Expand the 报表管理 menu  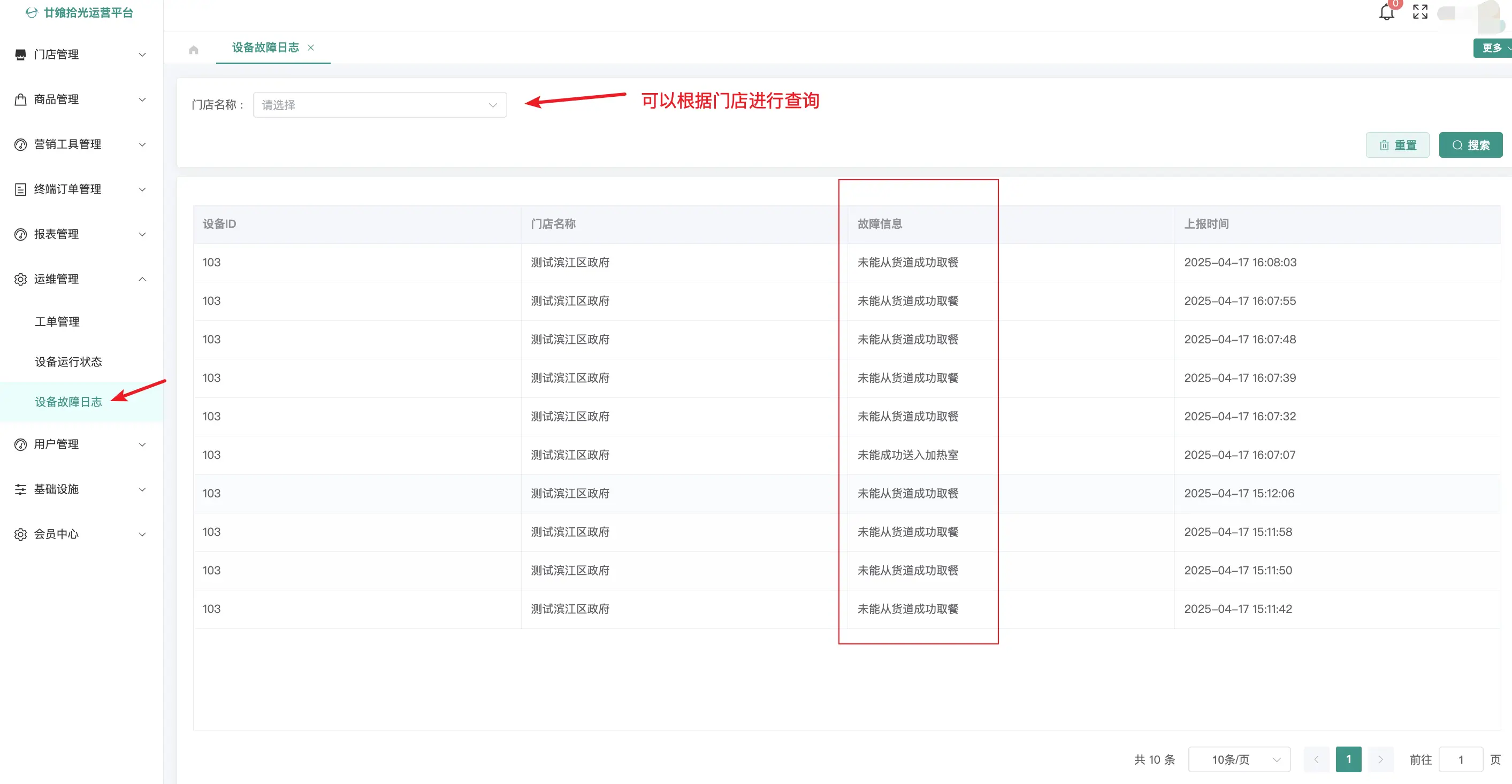[x=142, y=234]
